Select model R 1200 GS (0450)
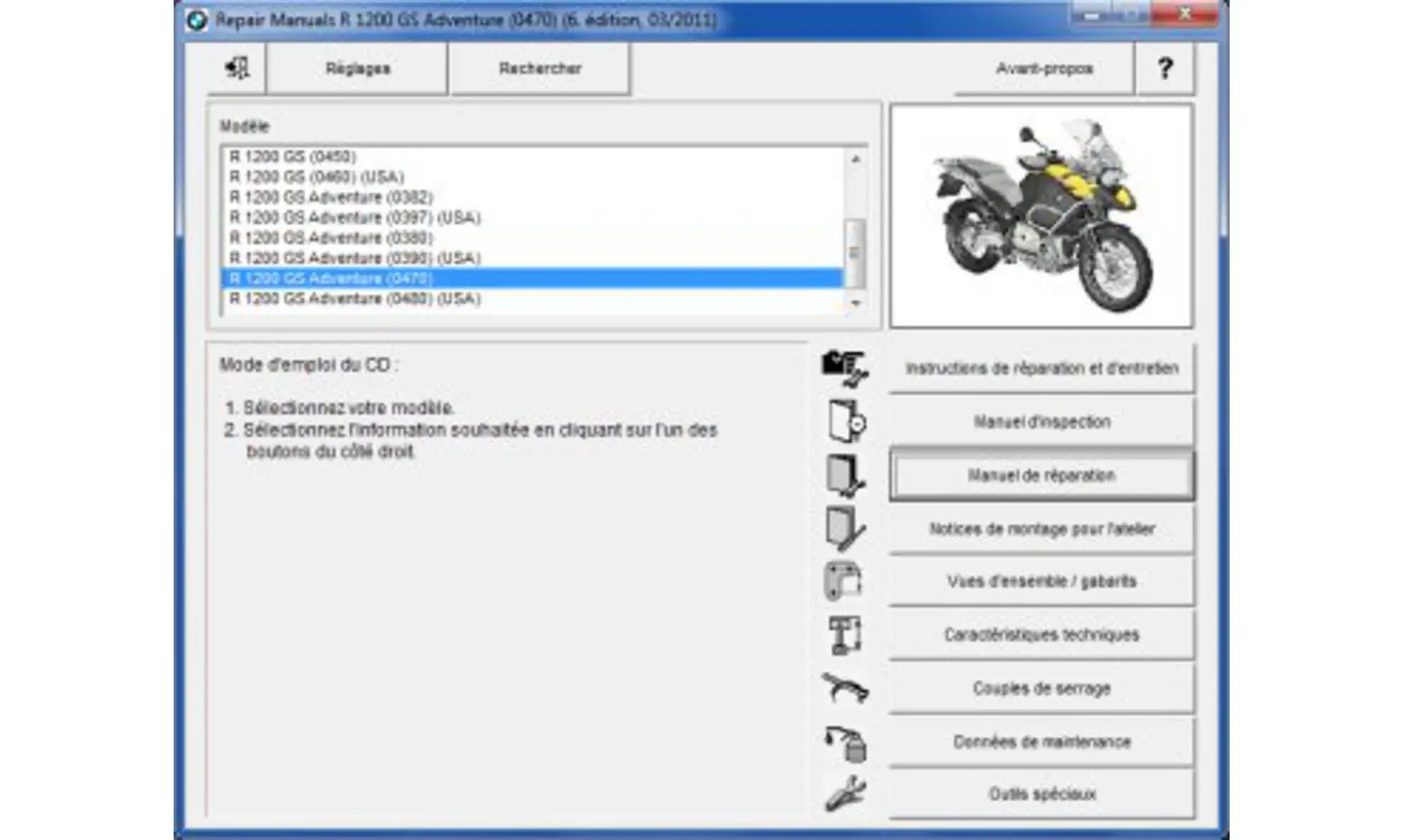 pos(532,156)
